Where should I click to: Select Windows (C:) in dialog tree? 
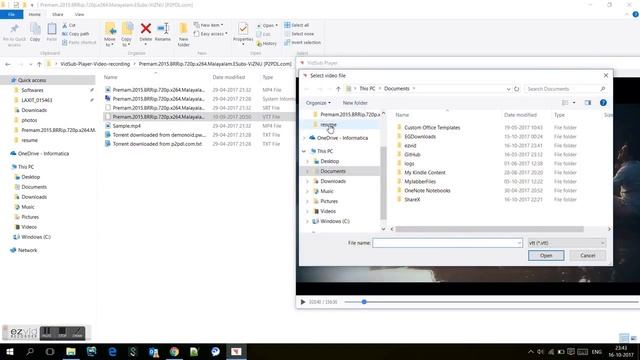click(x=335, y=221)
